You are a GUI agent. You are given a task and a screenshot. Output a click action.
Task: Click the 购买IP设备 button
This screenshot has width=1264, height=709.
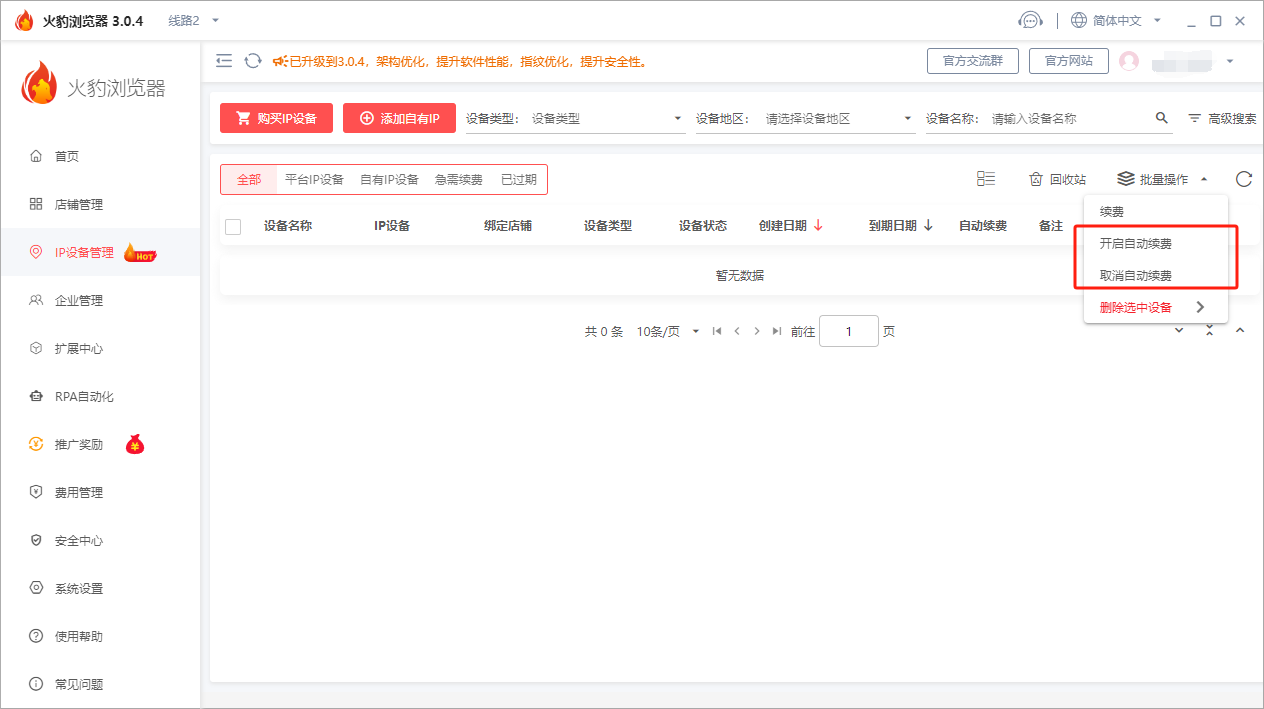276,117
